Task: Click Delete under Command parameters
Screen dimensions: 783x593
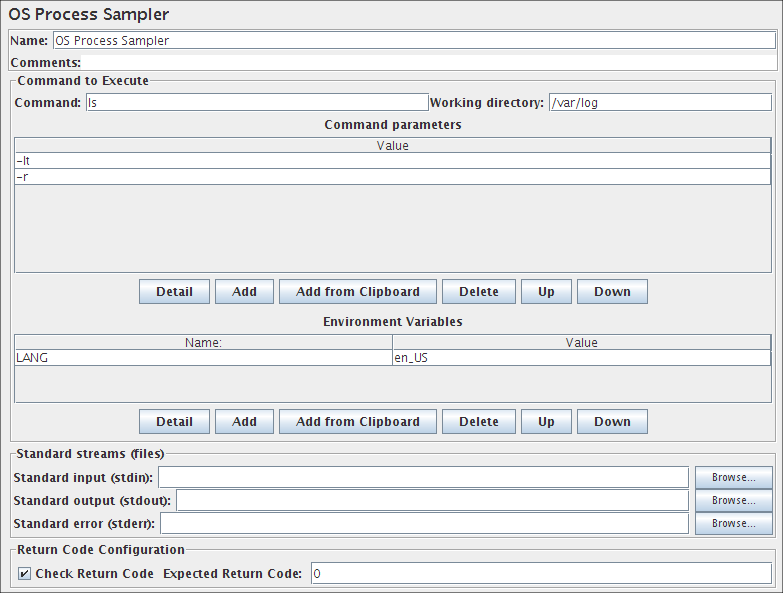Action: [x=478, y=292]
